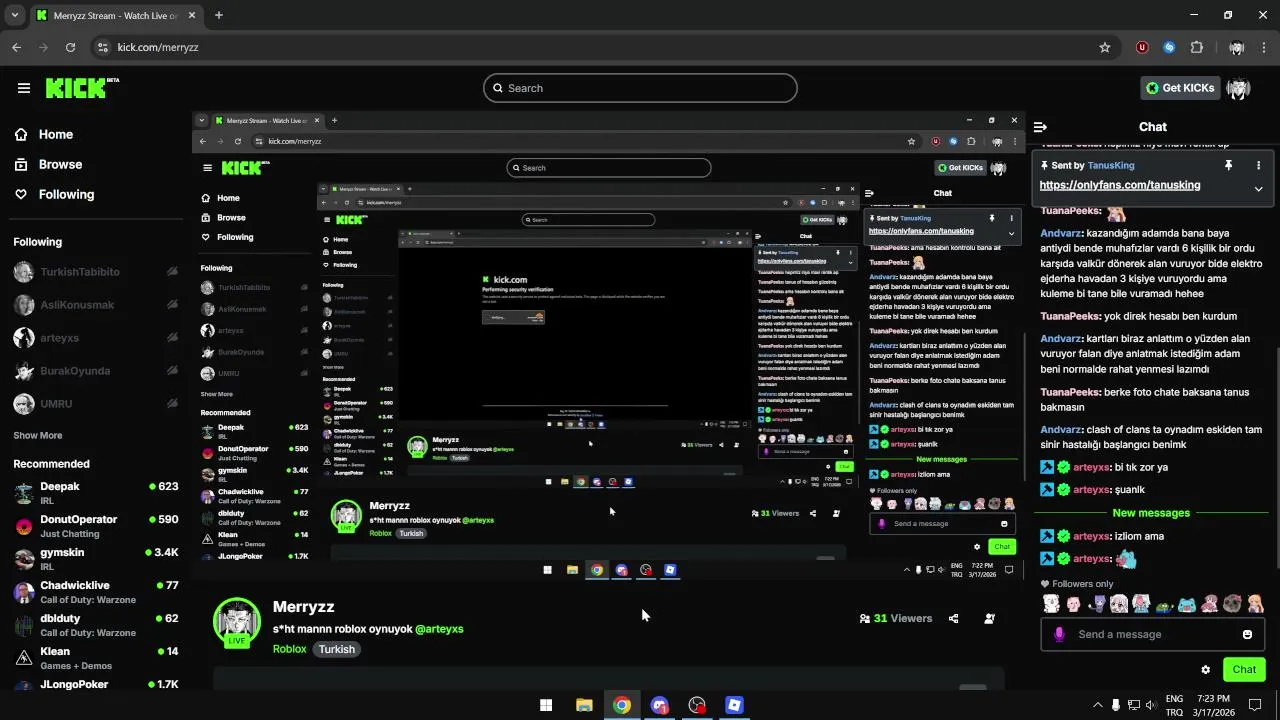Screen dimensions: 1280x720
Task: Open TurkishTabibito in the Following list
Action: pyautogui.click(x=96, y=272)
